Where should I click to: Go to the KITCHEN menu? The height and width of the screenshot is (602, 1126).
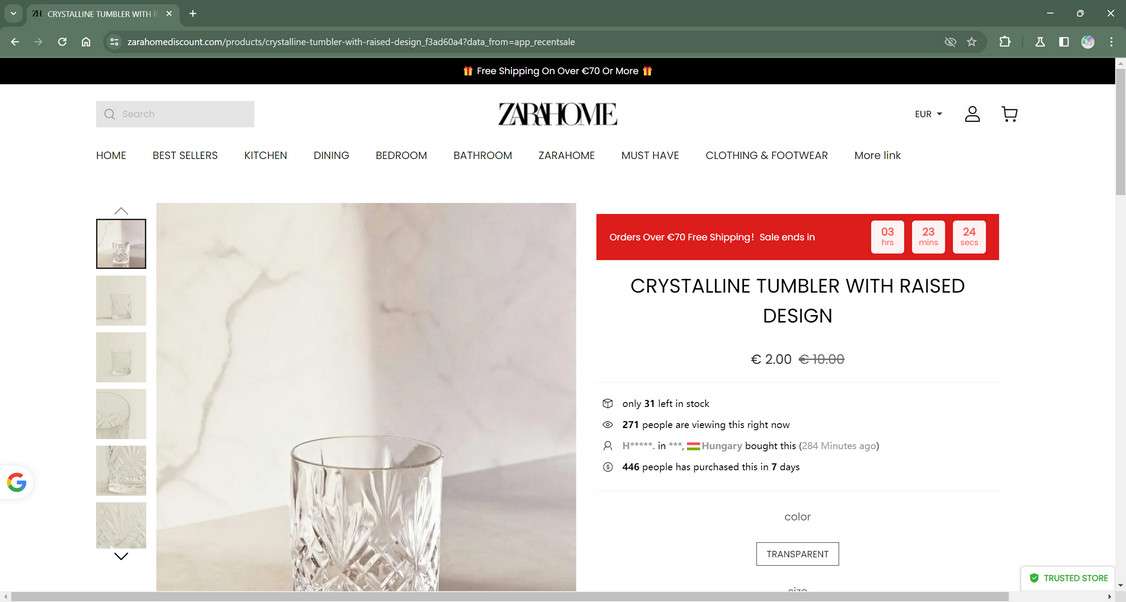266,155
